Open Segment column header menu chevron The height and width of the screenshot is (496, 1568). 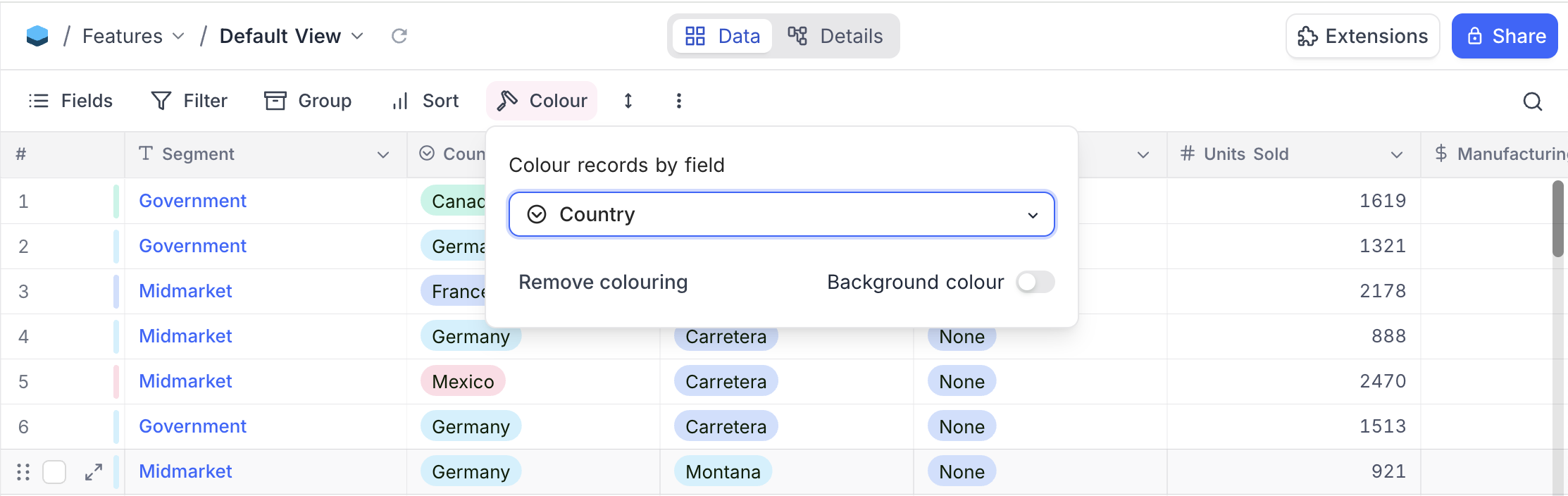tap(383, 154)
